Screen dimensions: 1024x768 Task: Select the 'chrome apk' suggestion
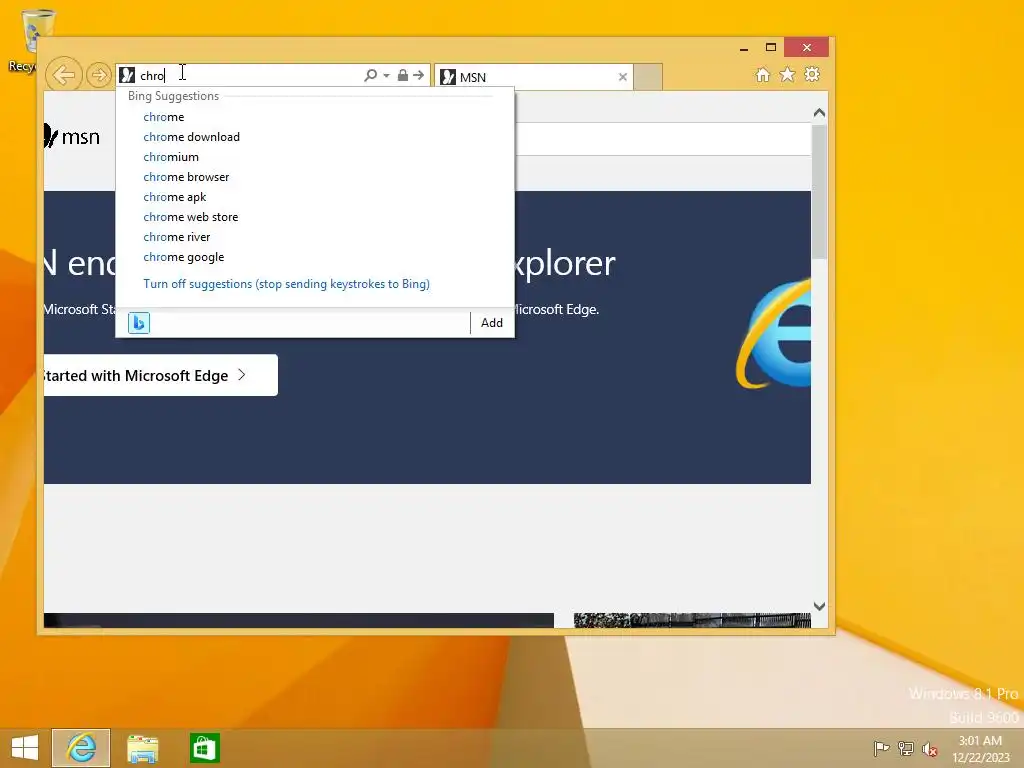(x=315, y=197)
